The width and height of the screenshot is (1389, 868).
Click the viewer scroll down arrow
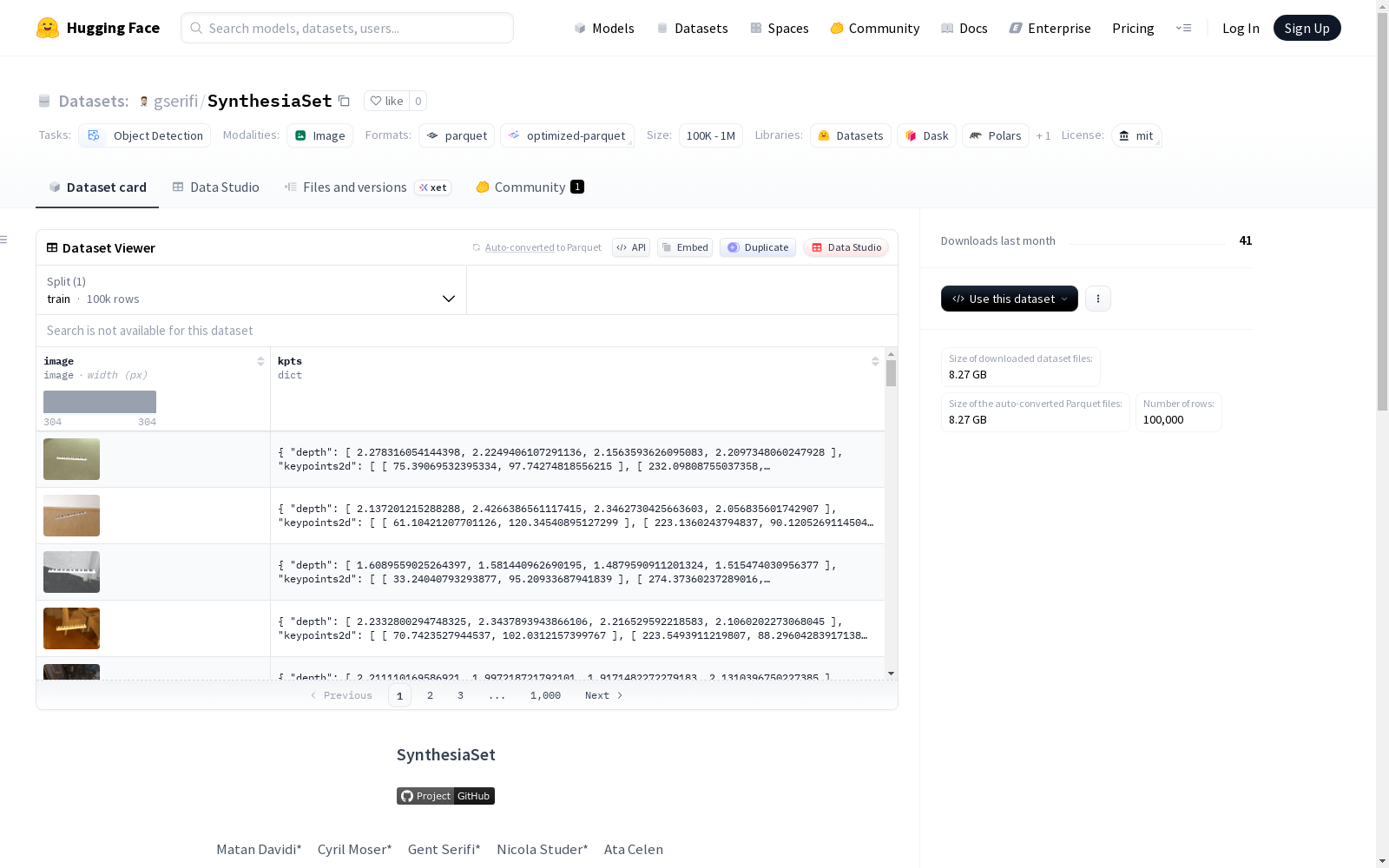pos(891,674)
